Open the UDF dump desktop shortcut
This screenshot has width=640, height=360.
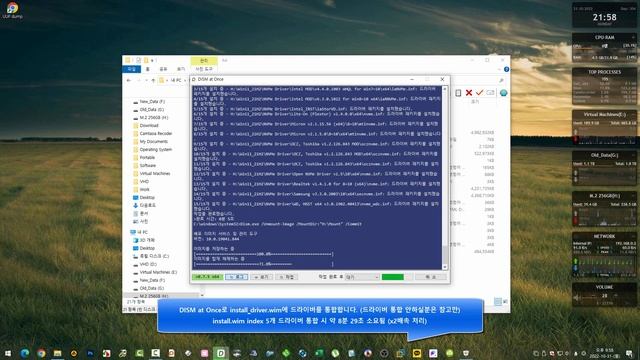tap(12, 10)
